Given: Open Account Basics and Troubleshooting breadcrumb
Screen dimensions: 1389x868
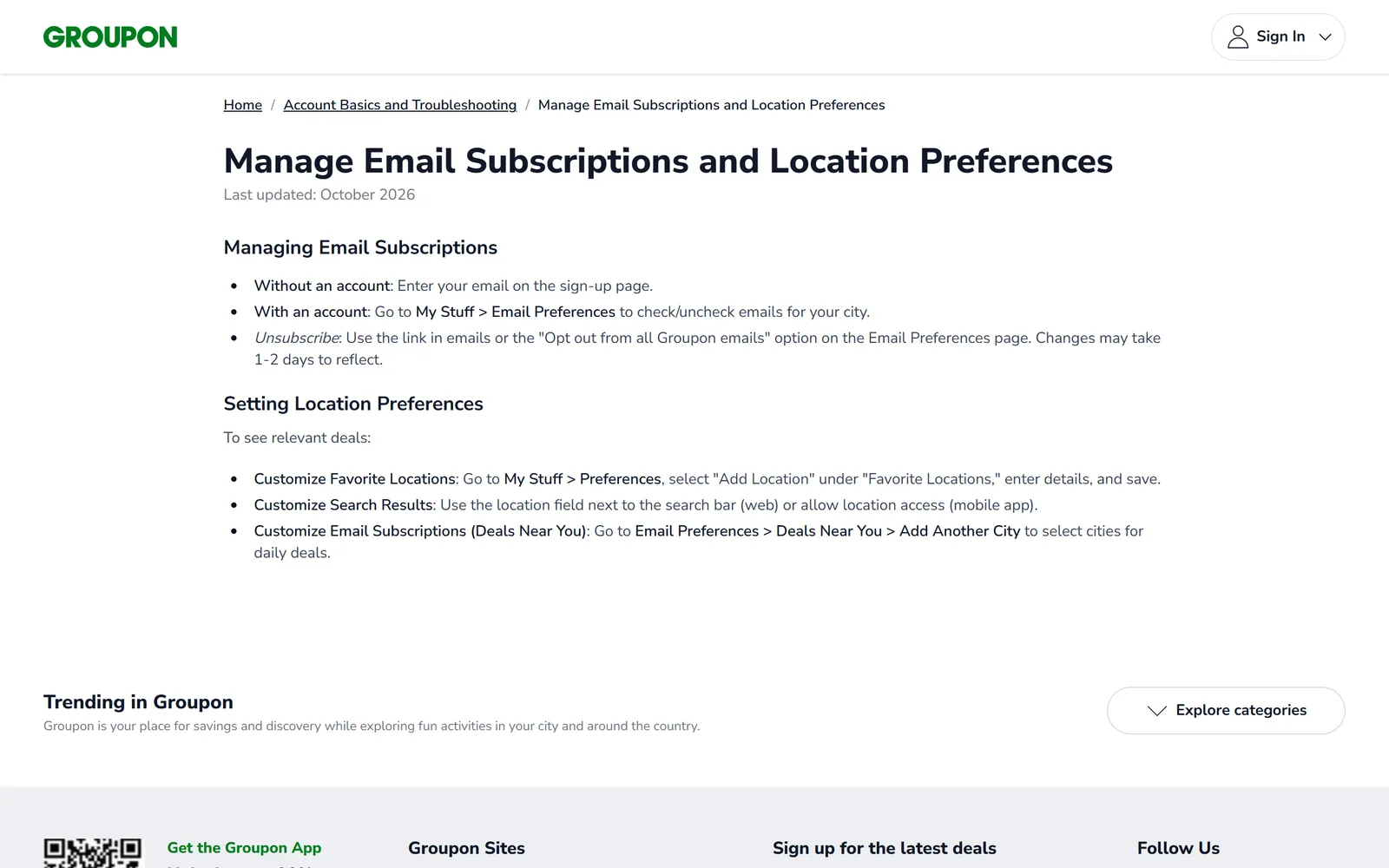Looking at the screenshot, I should [400, 105].
